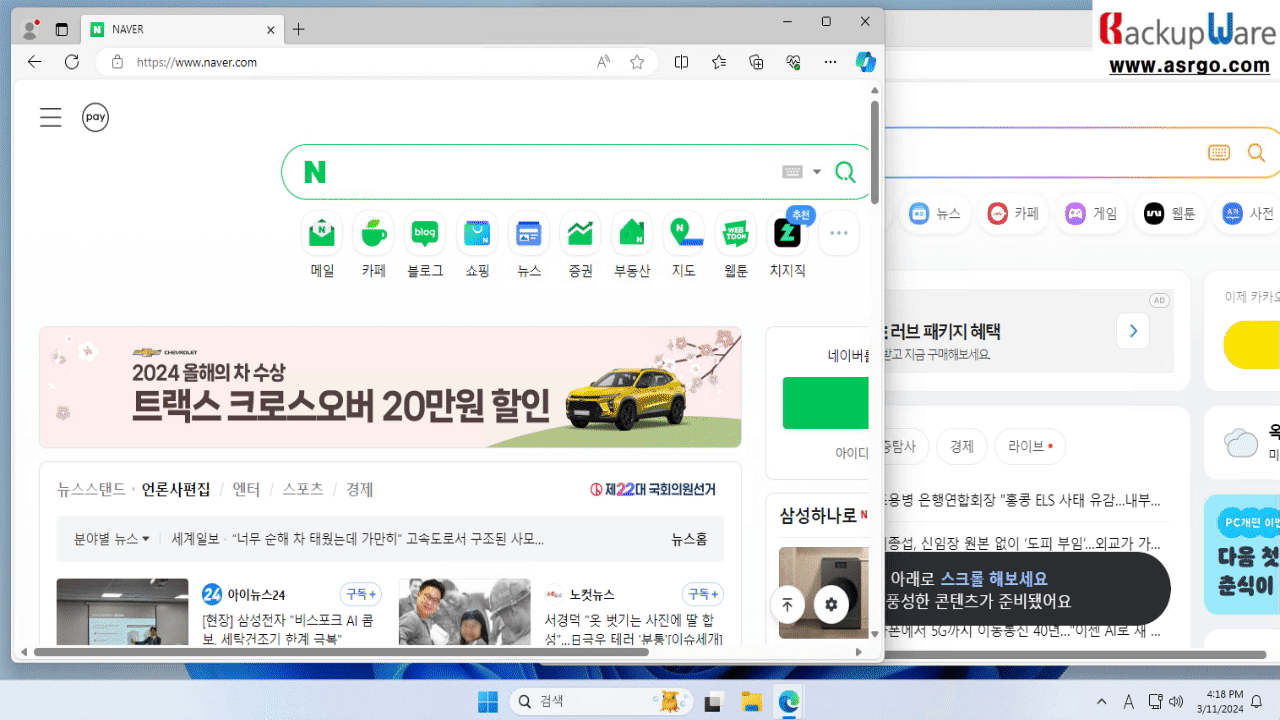Open the 뉴스홈 link
This screenshot has width=1280, height=720.
689,539
